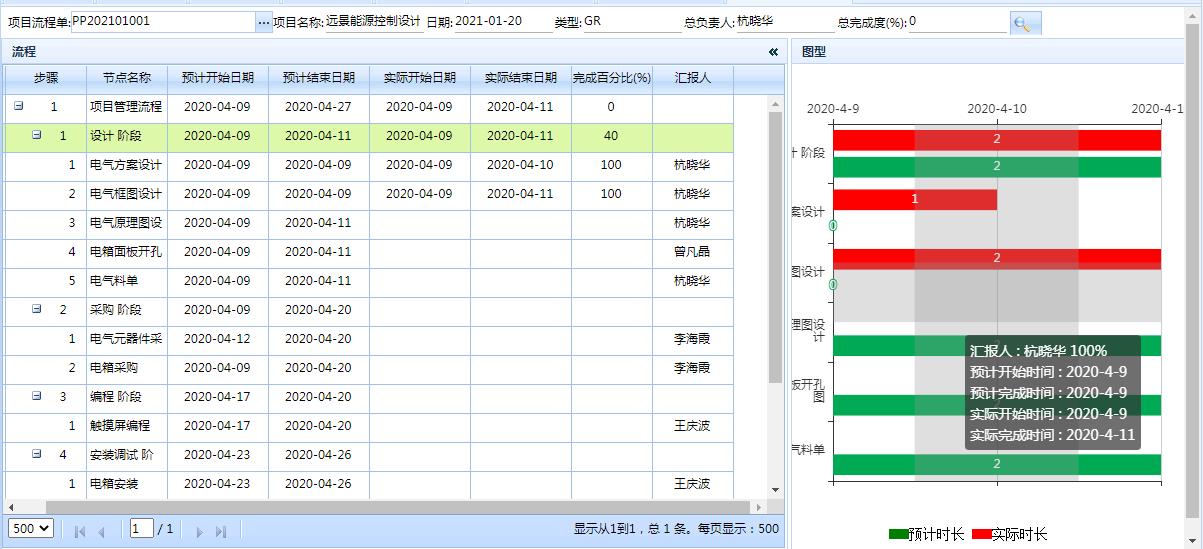Collapse the 设计 阶段 tree node
The height and width of the screenshot is (549, 1203).
tap(37, 135)
